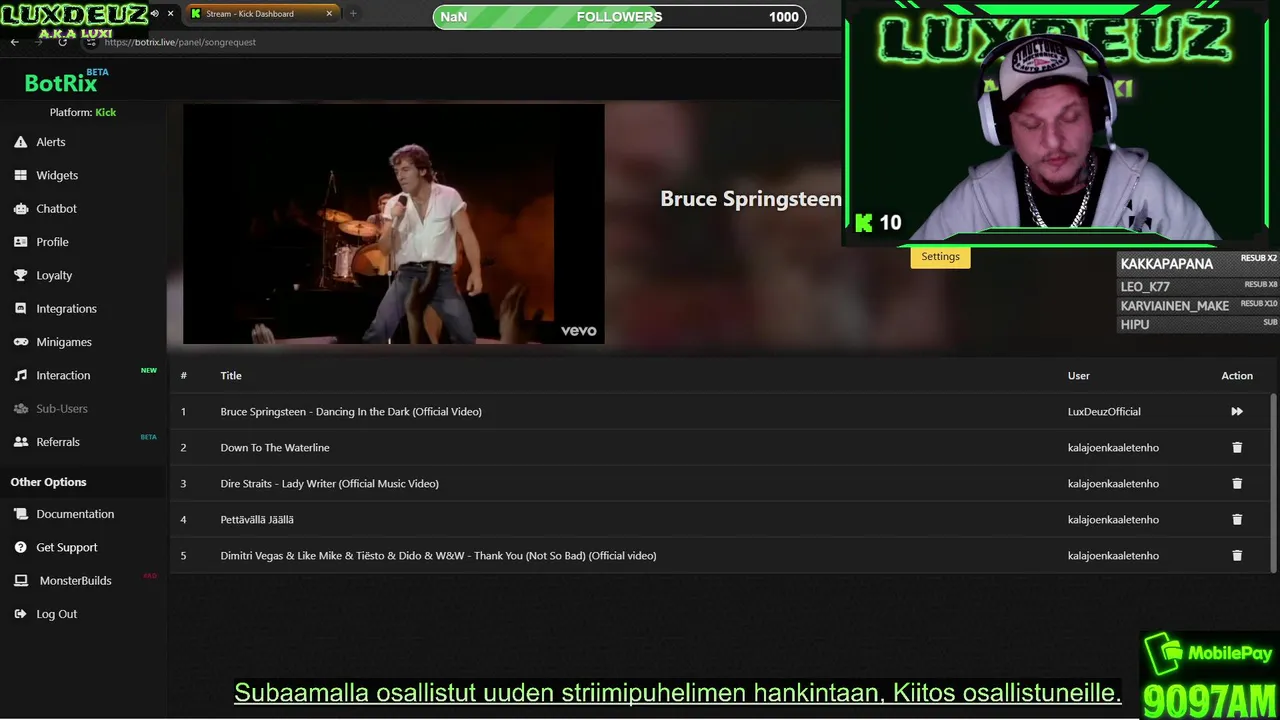Click the MonsterBuilds computer icon
This screenshot has height=720, width=1280.
(20, 580)
